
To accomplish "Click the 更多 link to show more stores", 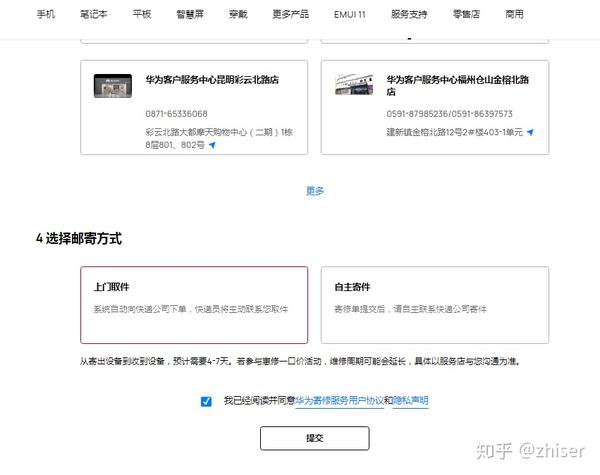I will coord(315,191).
